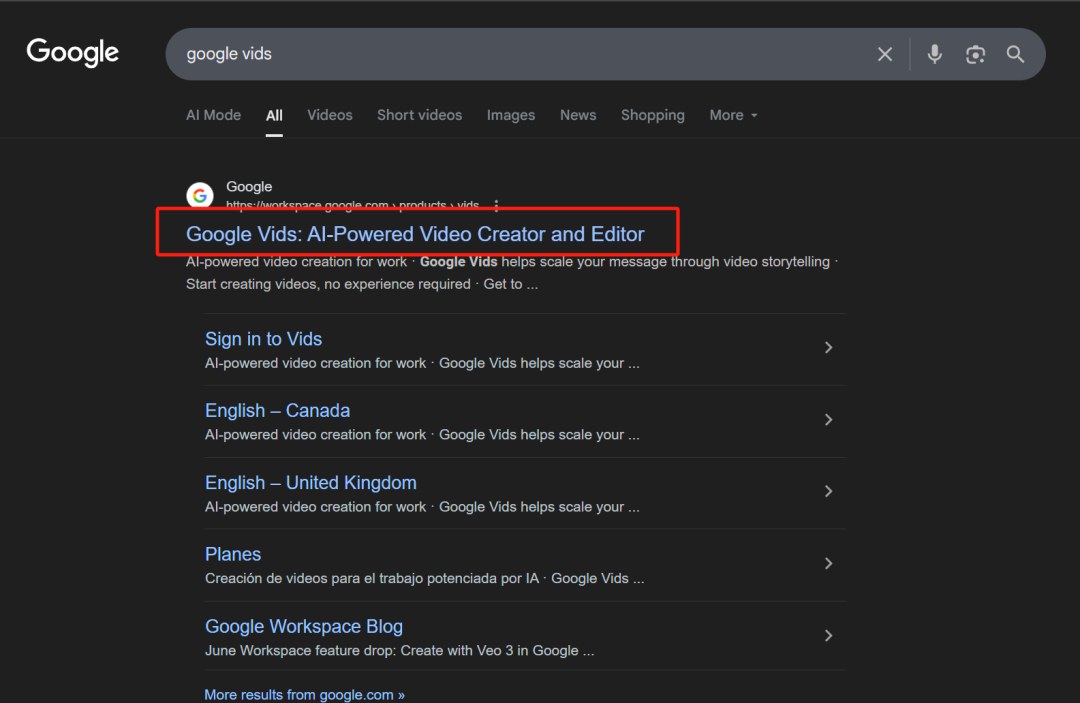This screenshot has width=1080, height=703.
Task: Open three-dot menu beside result URL
Action: click(x=496, y=205)
